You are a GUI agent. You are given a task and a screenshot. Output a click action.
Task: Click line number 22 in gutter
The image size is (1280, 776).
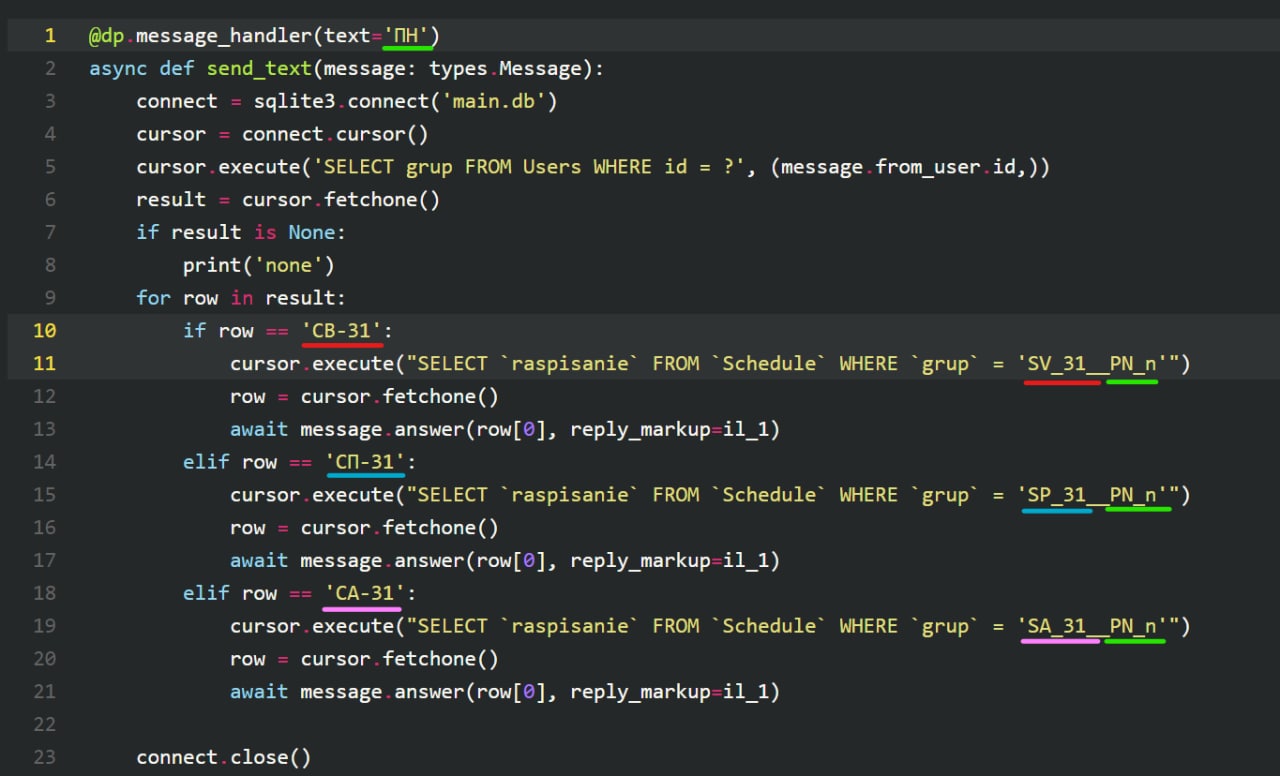(x=44, y=724)
